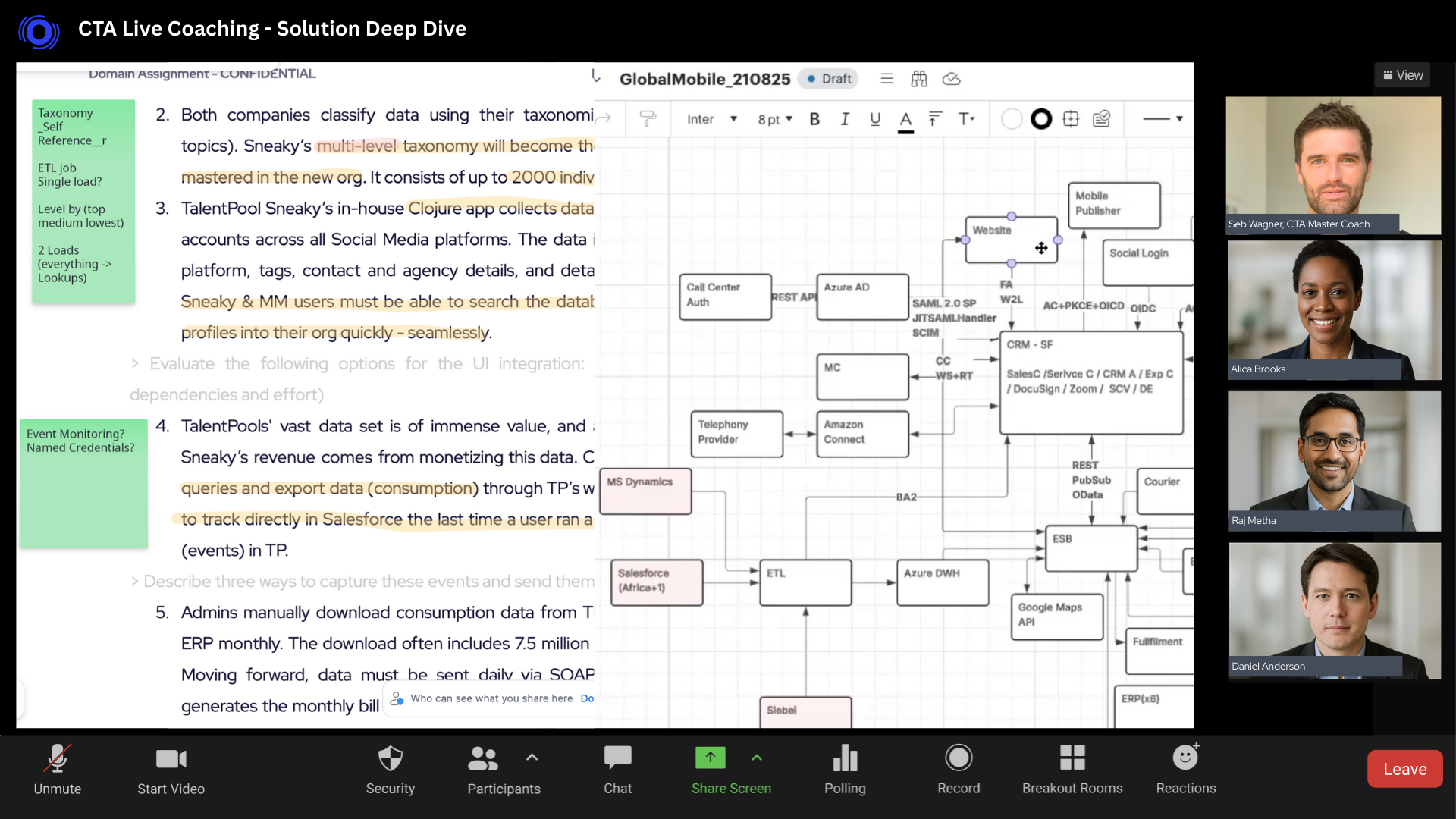Open the text options T dropdown
Viewport: 1456px width, 819px height.
[x=966, y=119]
